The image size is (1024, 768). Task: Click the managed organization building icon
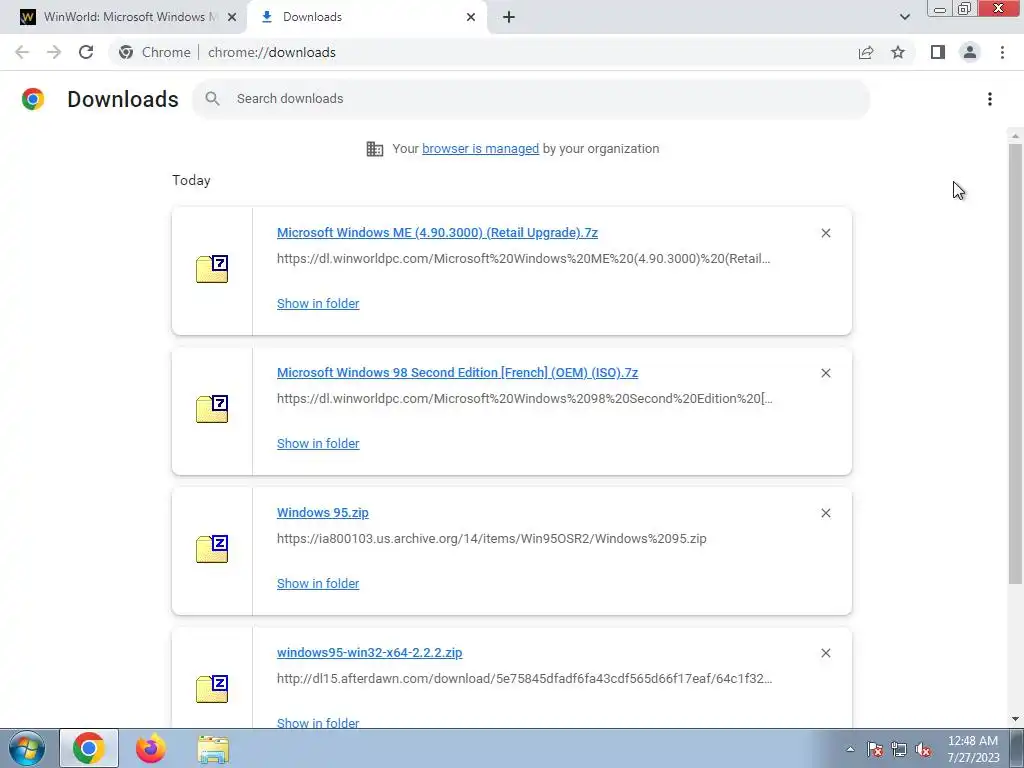click(375, 149)
